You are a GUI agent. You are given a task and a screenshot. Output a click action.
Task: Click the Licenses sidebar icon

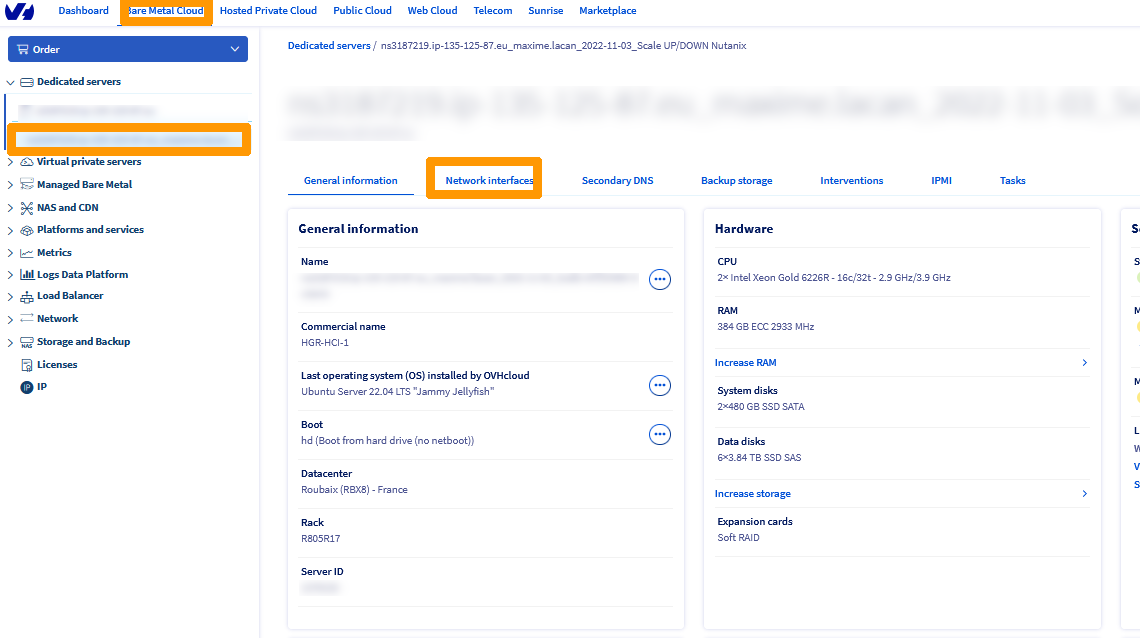coord(27,365)
